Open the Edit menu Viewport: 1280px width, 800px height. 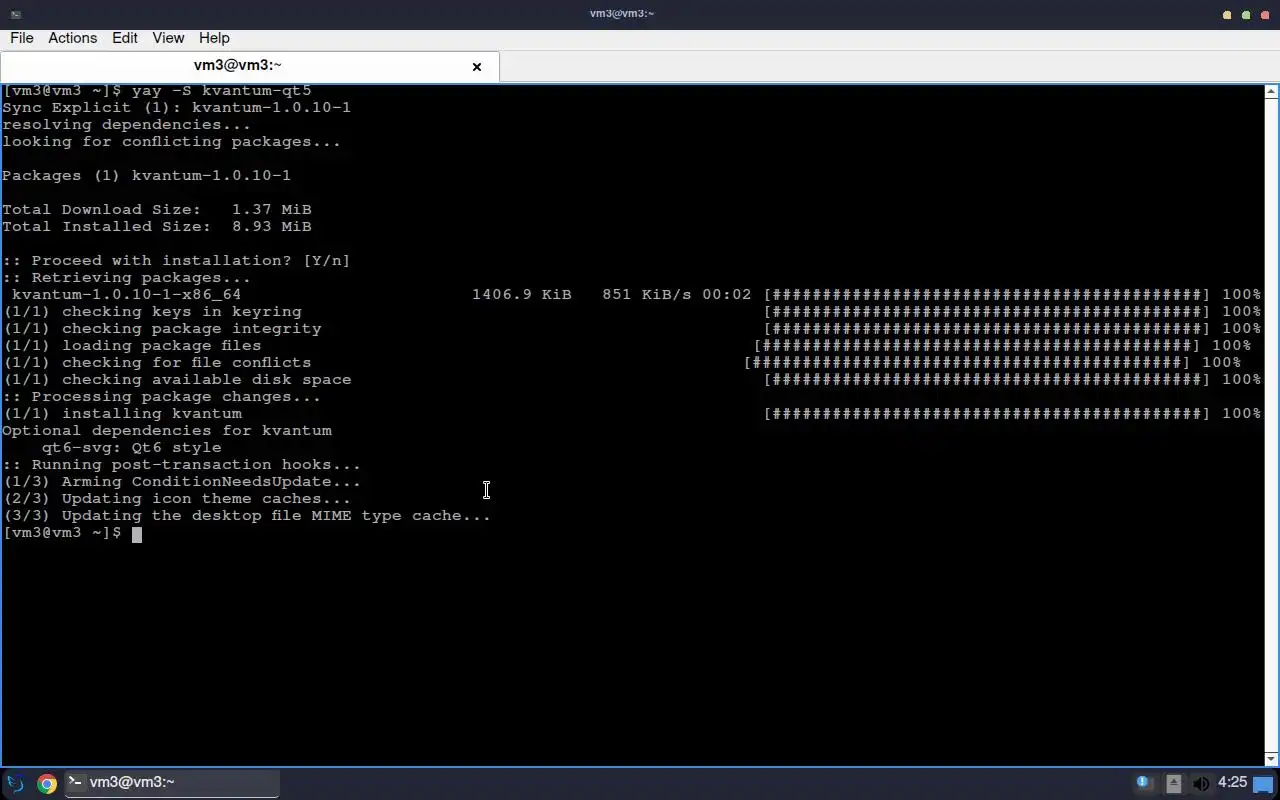tap(125, 38)
